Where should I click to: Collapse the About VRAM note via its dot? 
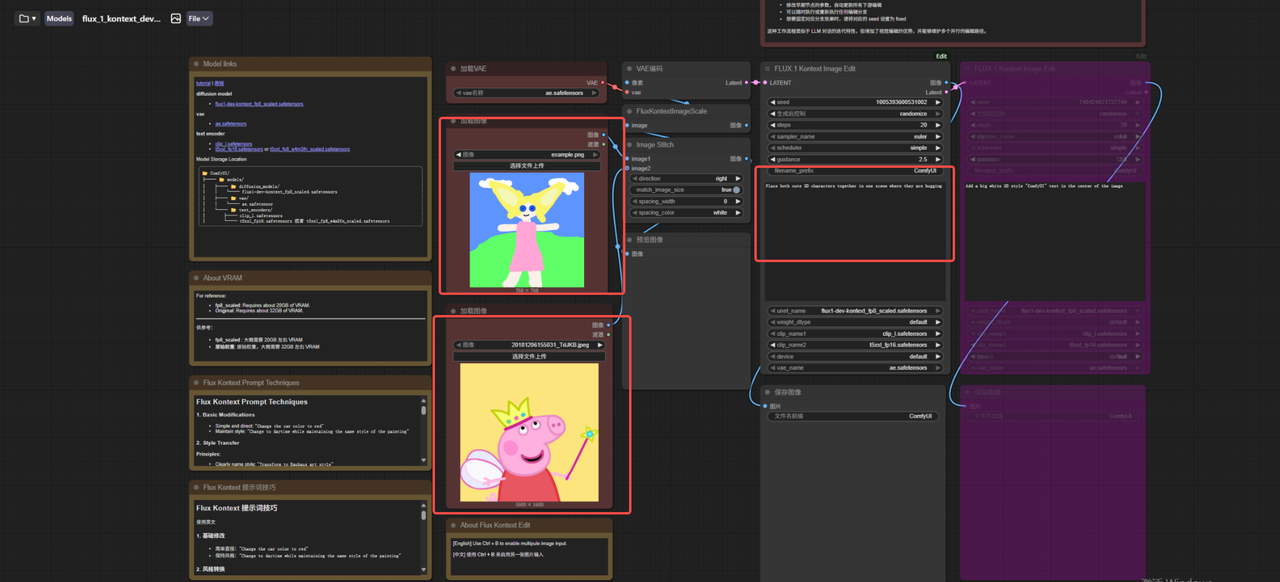[x=197, y=278]
